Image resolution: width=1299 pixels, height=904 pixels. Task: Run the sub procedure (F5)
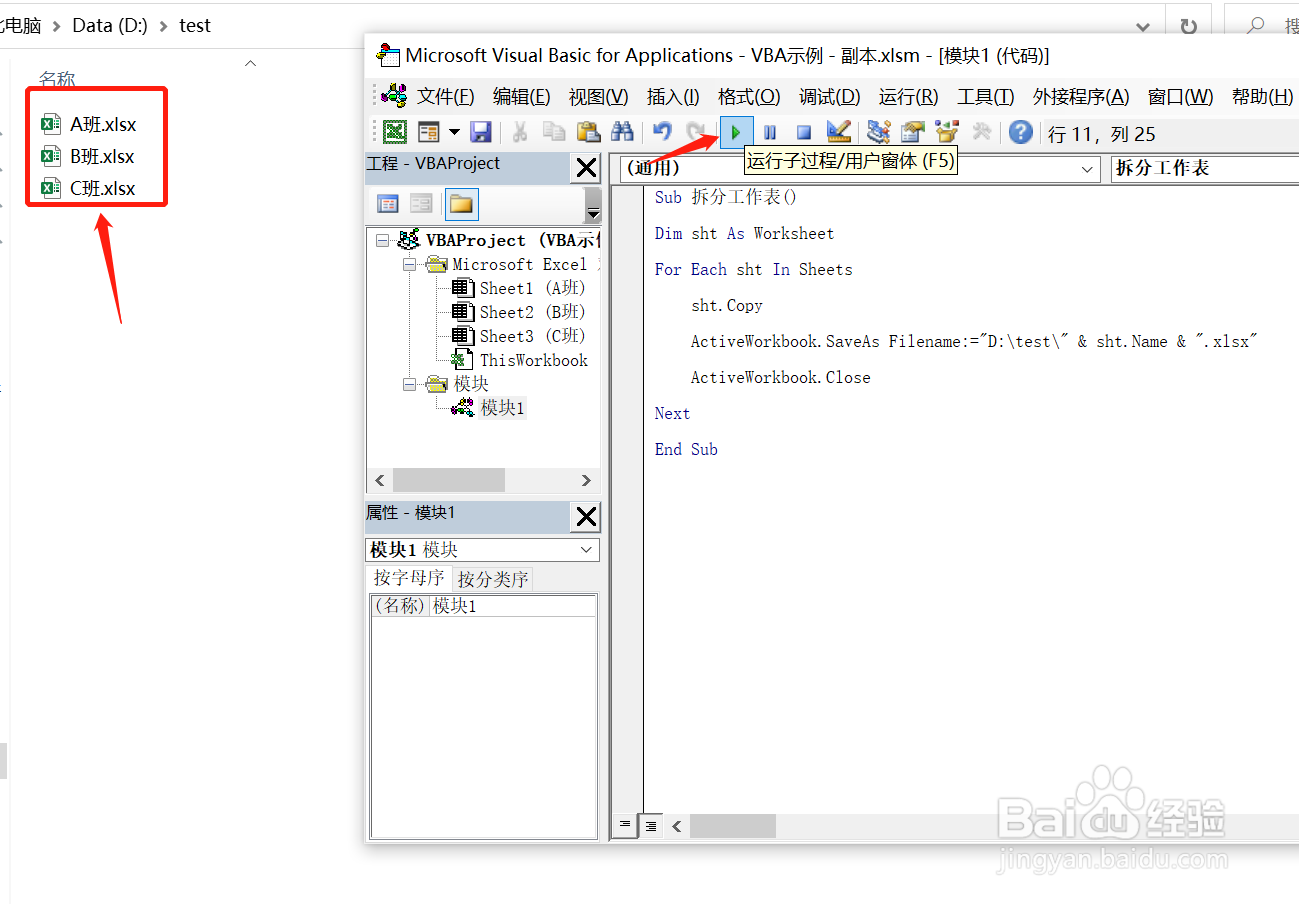click(x=736, y=132)
